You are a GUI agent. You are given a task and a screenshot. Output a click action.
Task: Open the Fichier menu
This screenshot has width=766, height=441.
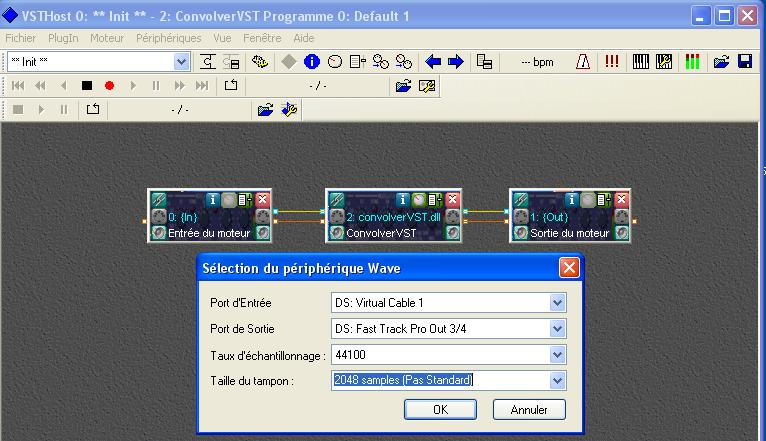21,38
